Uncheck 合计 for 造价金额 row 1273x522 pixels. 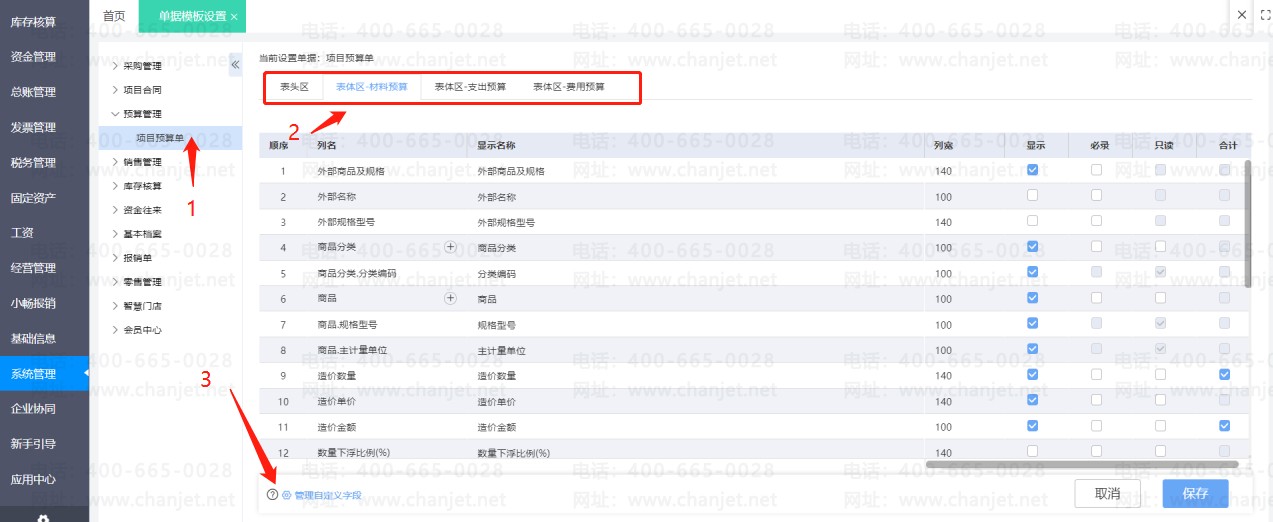(x=1224, y=425)
